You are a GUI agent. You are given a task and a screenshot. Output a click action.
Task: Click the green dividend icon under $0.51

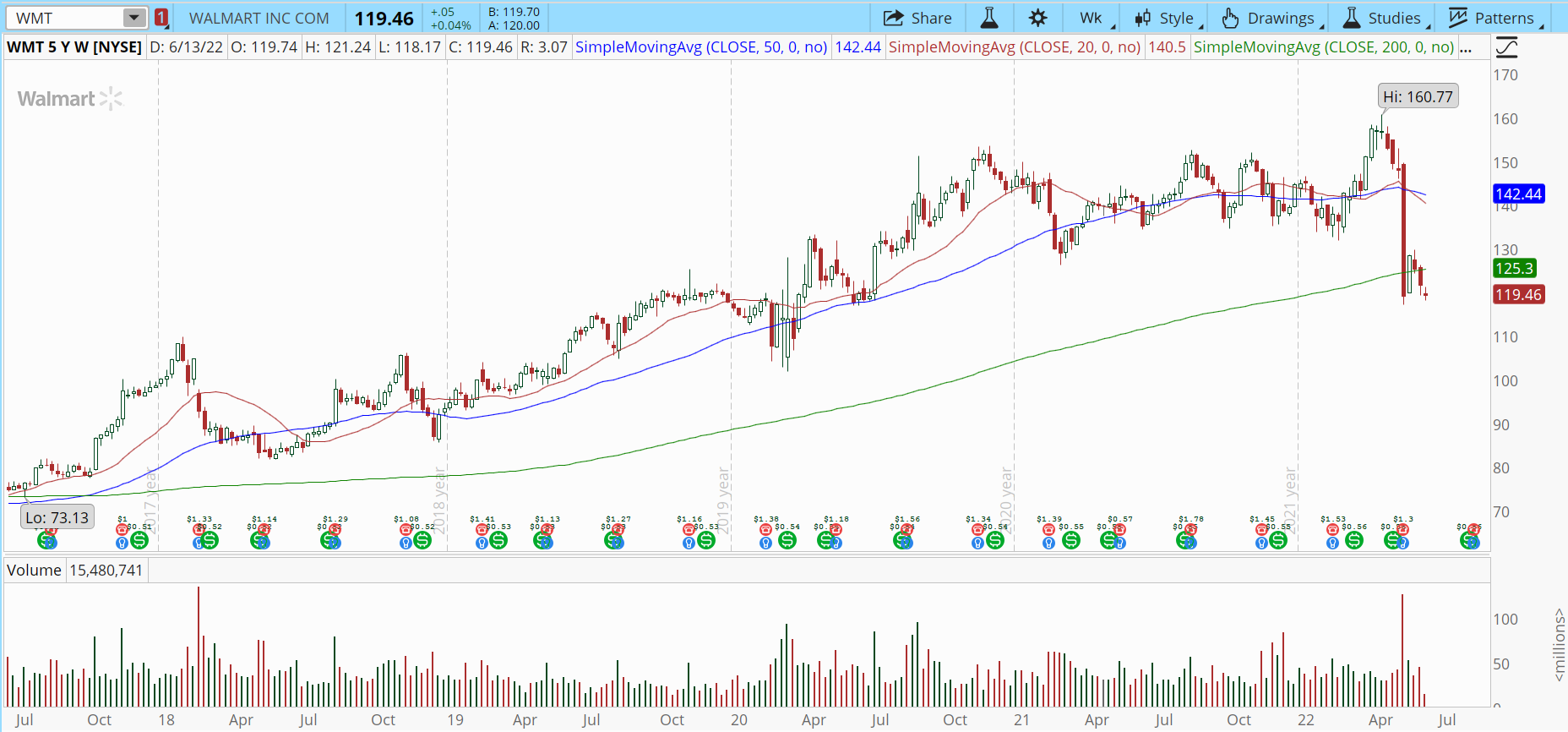click(139, 540)
